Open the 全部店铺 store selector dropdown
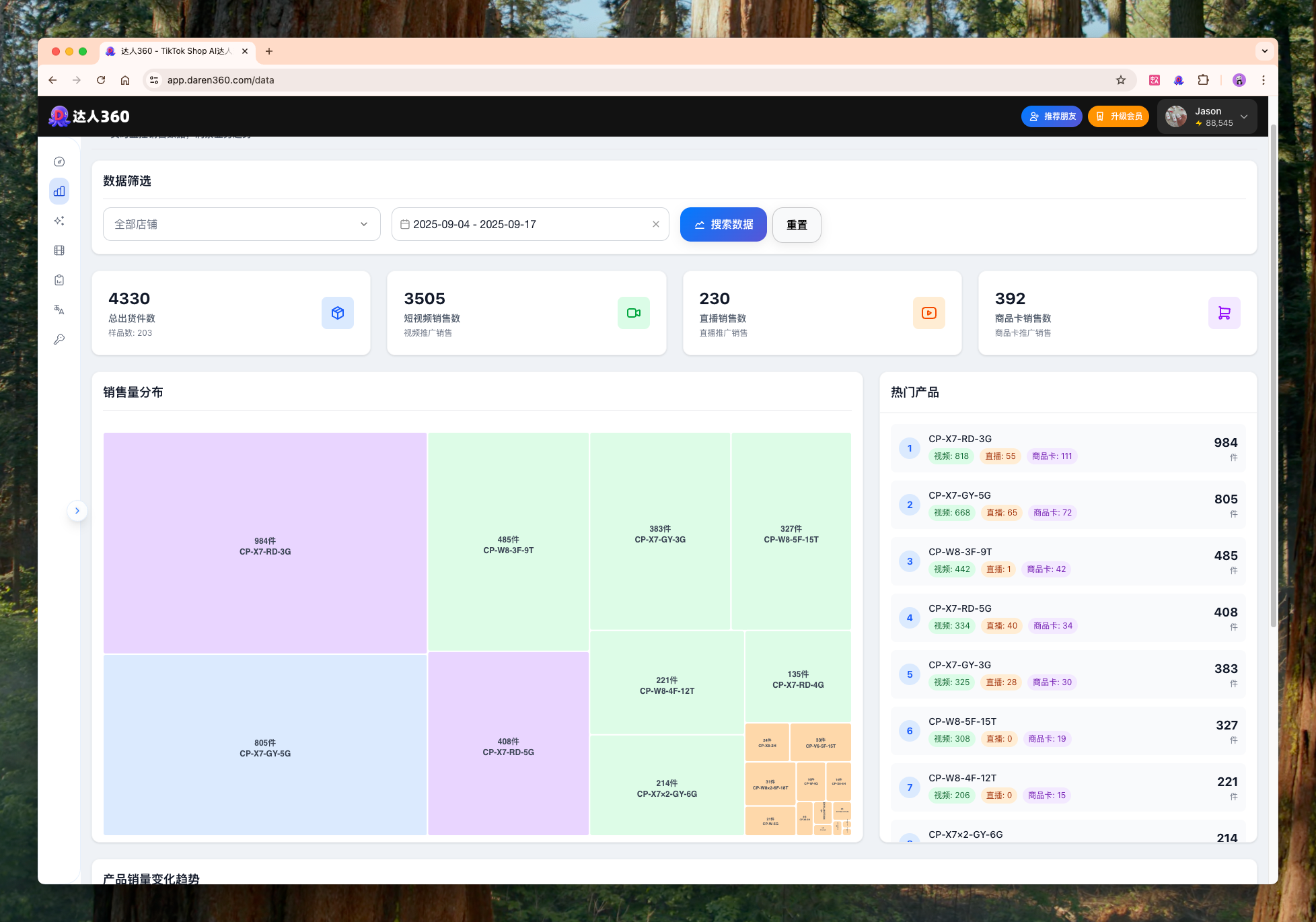The height and width of the screenshot is (922, 1316). pos(241,224)
